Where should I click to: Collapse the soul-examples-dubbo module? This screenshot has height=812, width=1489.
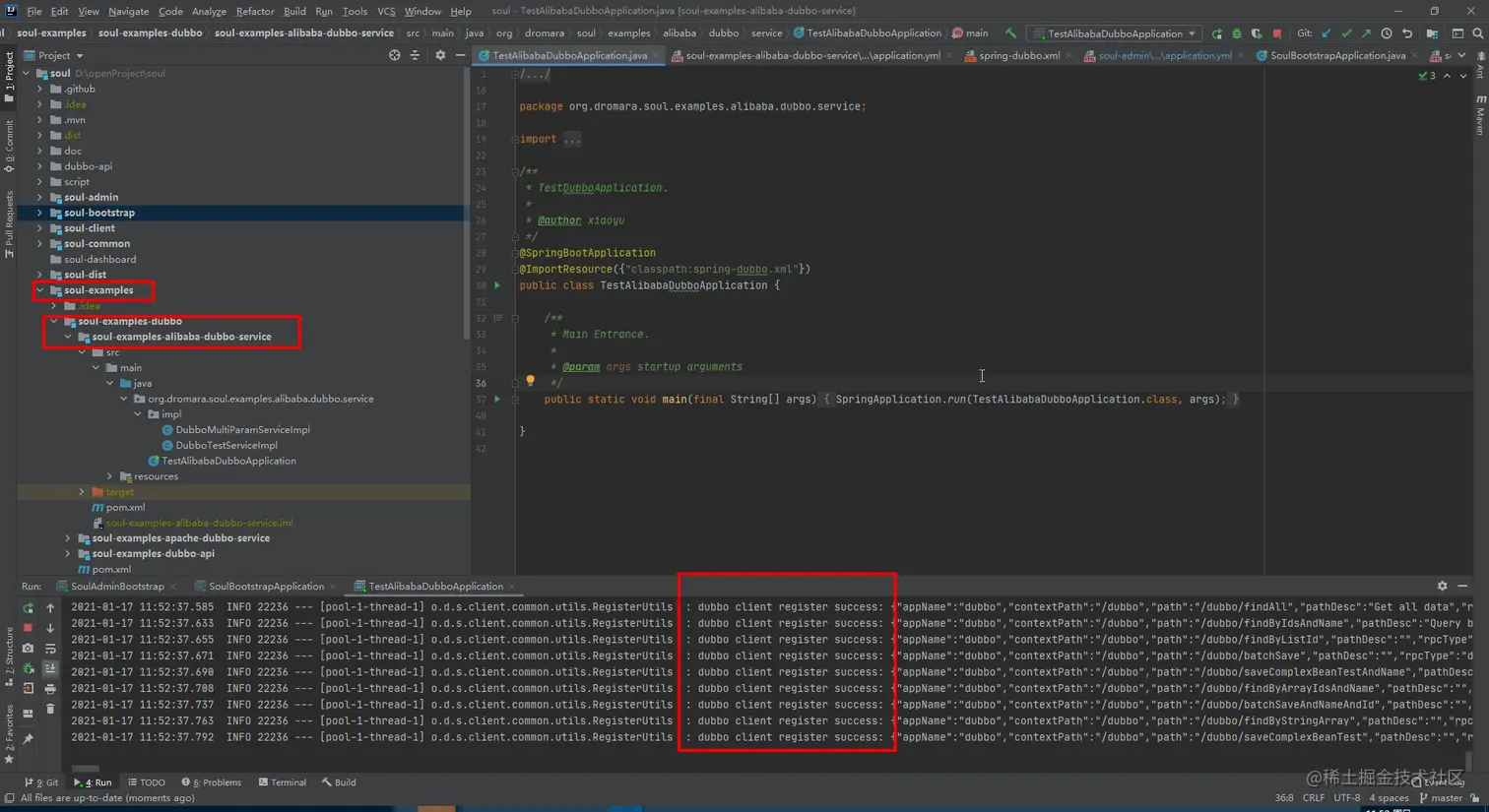click(54, 321)
